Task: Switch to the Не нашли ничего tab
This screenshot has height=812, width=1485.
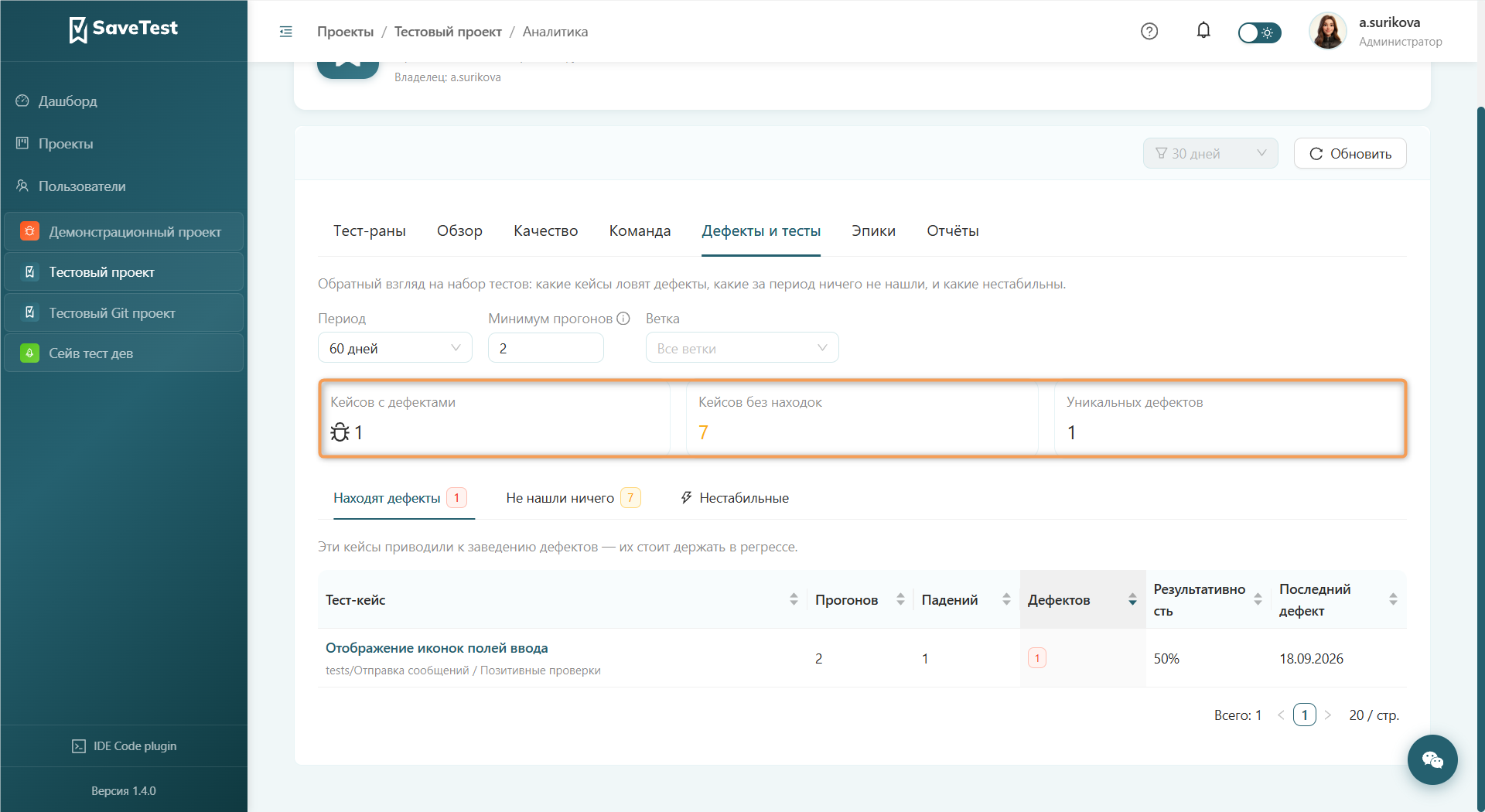Action: (573, 498)
